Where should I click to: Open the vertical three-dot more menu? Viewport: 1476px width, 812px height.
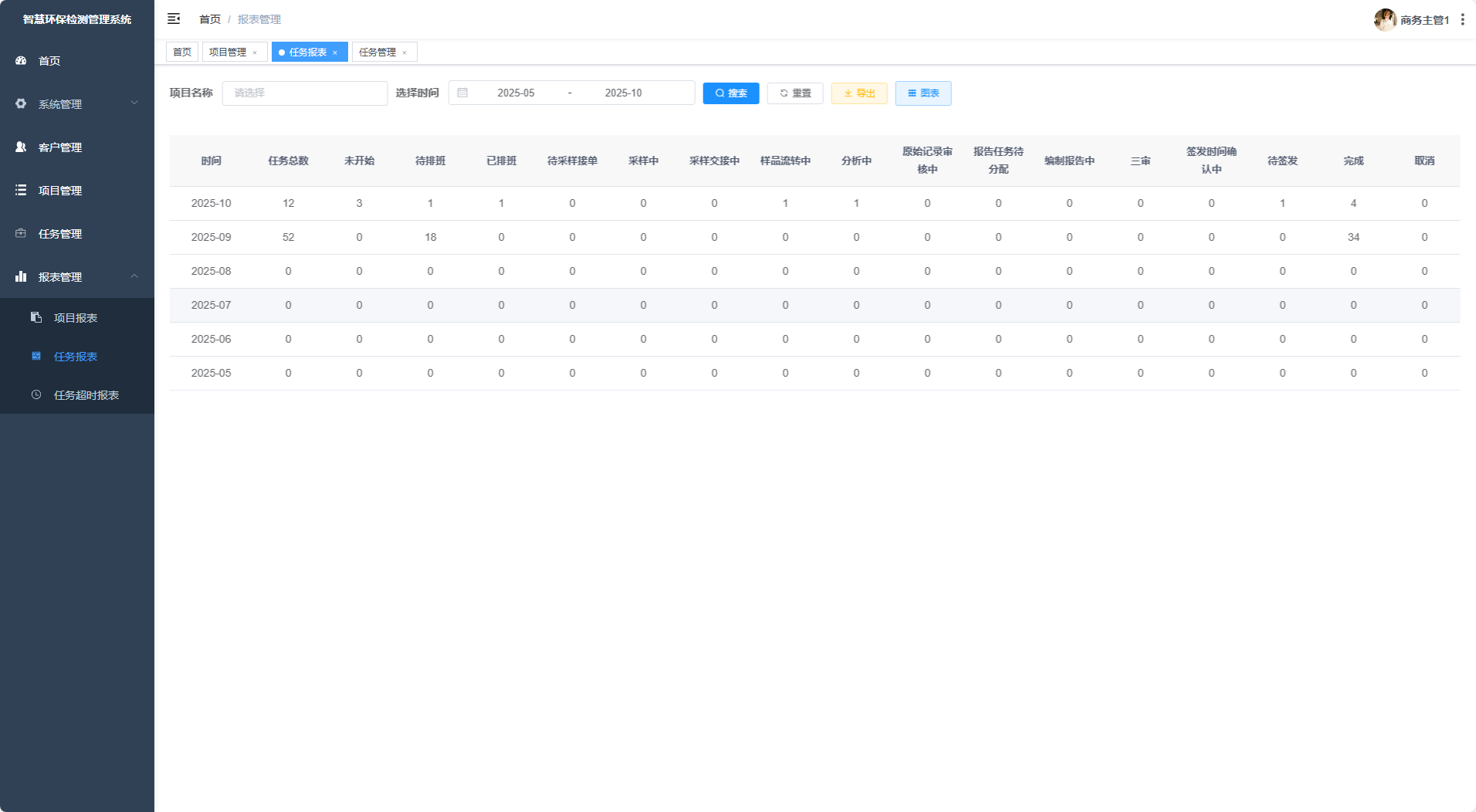point(1462,19)
